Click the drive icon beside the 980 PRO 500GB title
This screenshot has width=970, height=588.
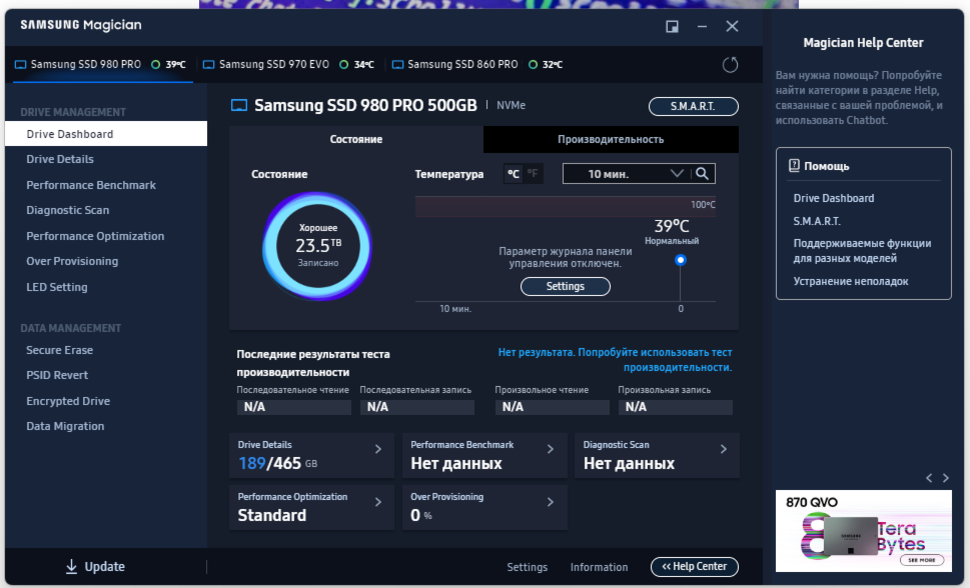coord(239,105)
